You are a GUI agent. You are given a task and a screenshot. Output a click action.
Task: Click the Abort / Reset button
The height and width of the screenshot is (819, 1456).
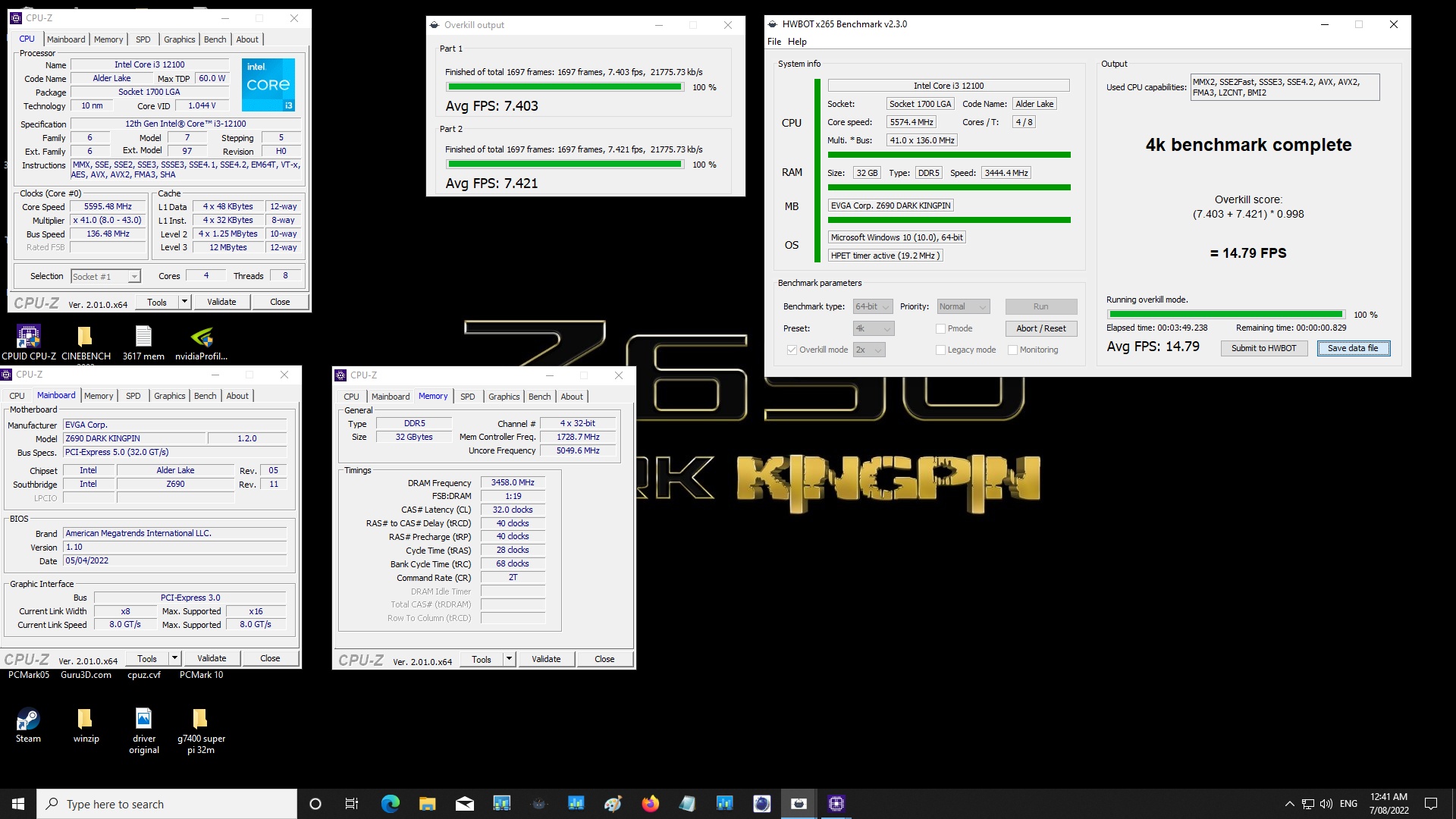pos(1041,328)
